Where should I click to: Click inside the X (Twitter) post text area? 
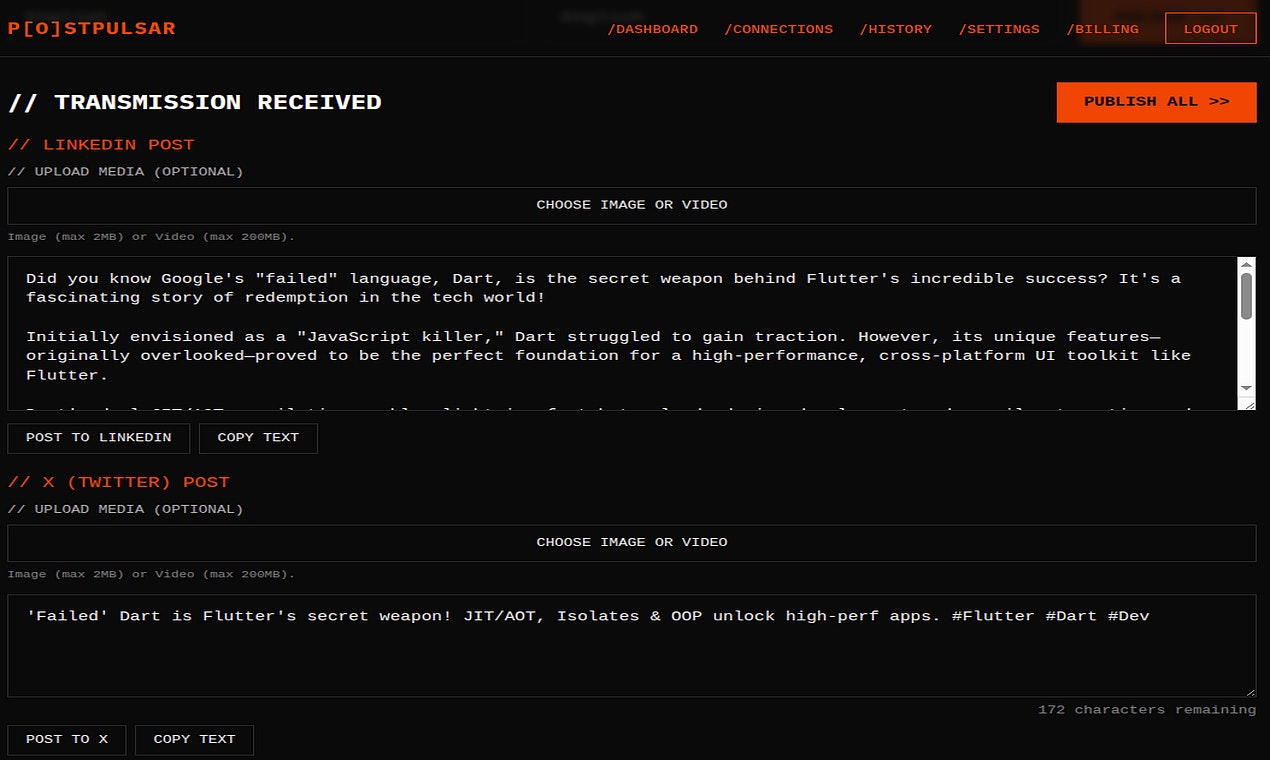[632, 646]
